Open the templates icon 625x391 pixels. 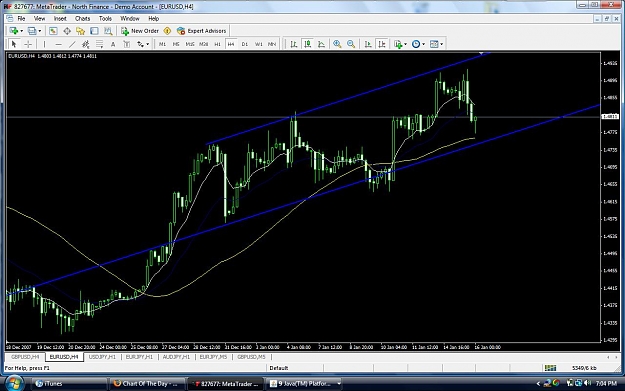pos(434,44)
